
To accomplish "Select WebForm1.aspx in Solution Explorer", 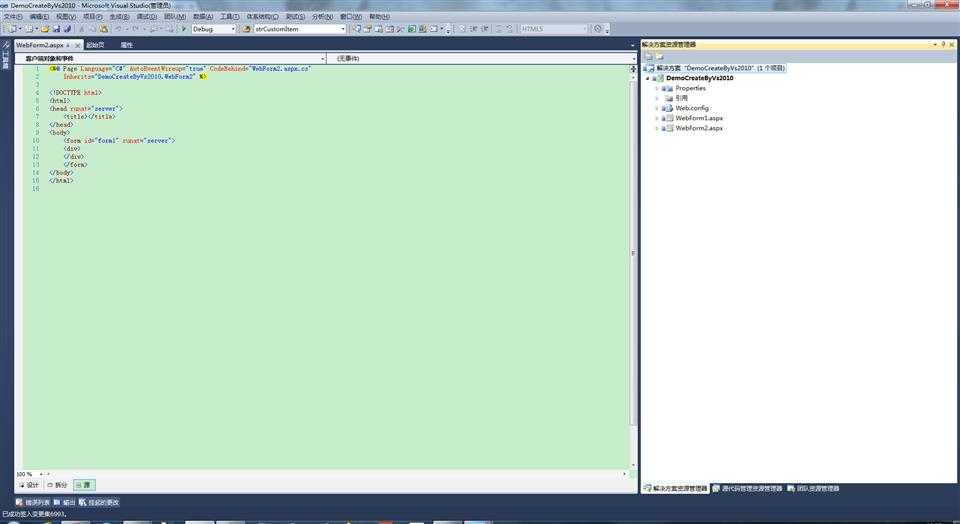I will 699,118.
